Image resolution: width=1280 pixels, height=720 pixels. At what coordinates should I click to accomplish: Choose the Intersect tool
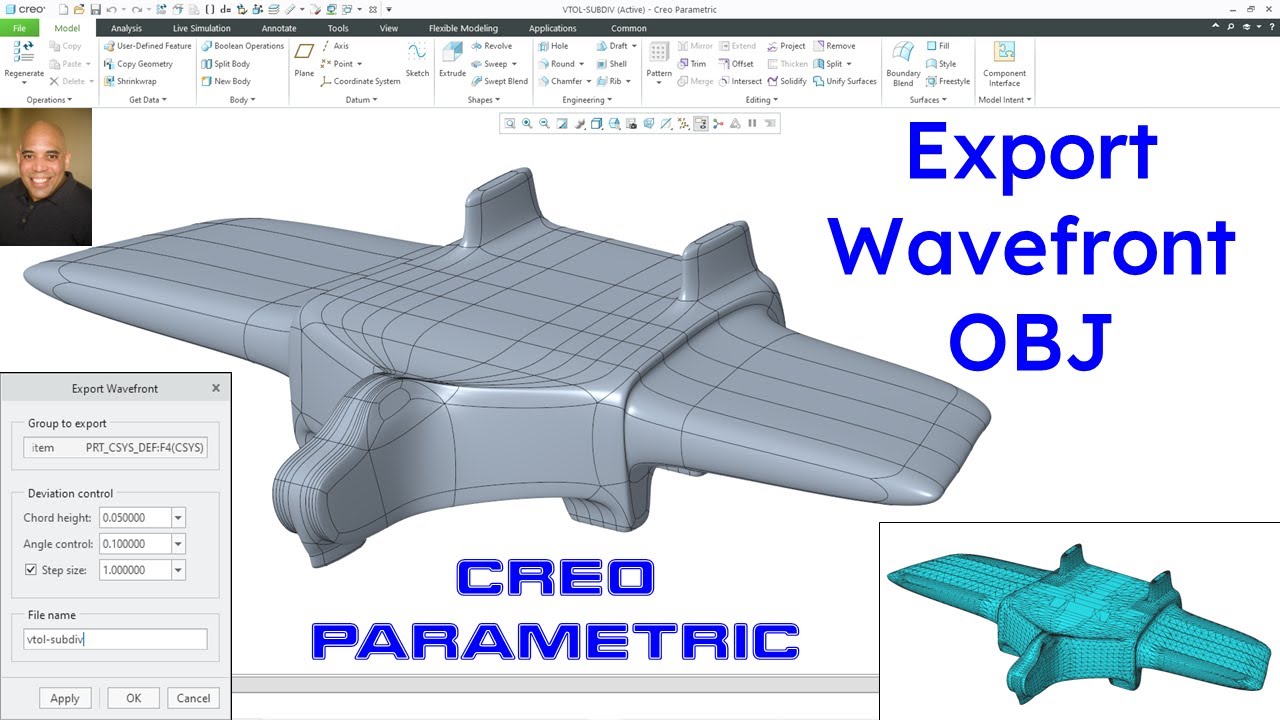[740, 81]
